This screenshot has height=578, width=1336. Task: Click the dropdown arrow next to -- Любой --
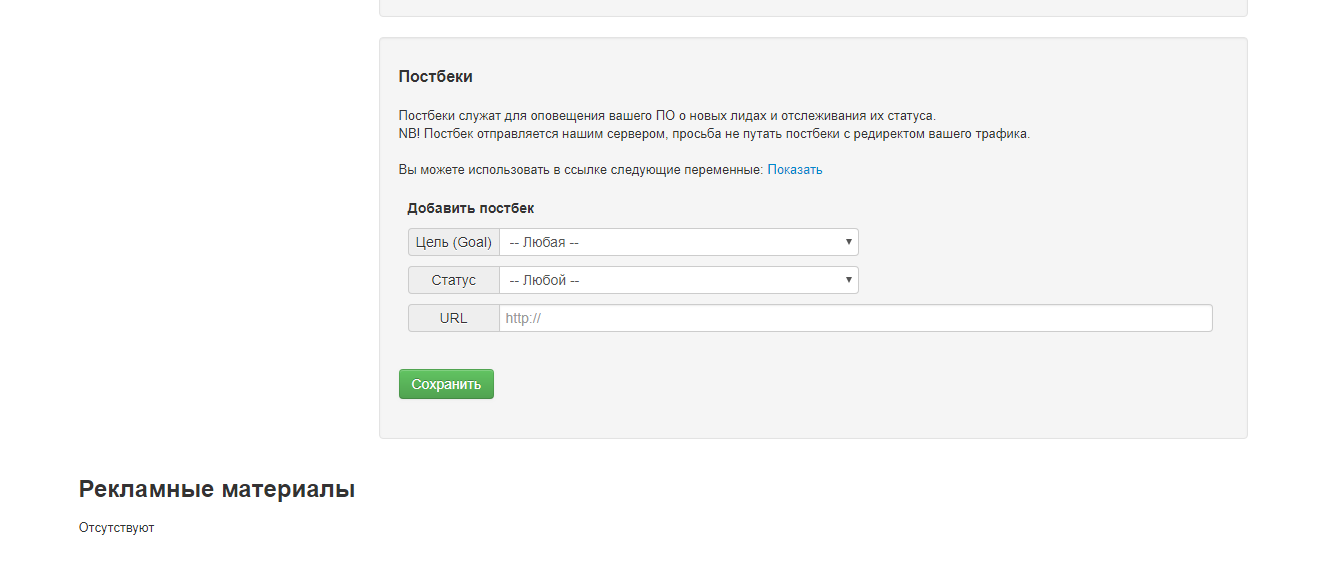[x=847, y=280]
